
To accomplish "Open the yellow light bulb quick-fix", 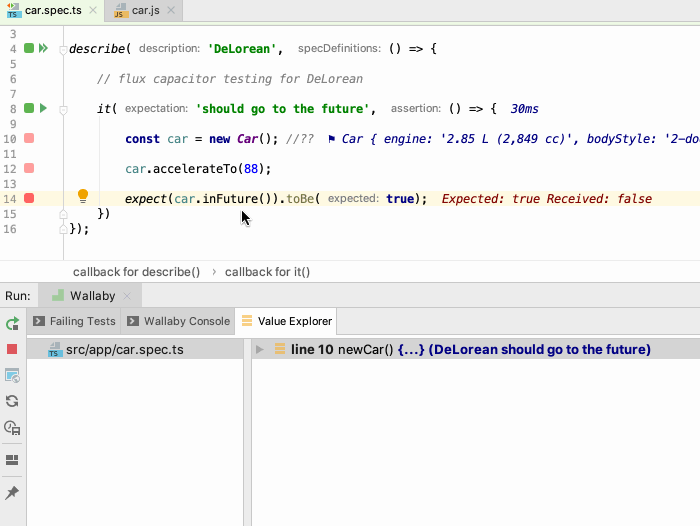I will coord(83,196).
